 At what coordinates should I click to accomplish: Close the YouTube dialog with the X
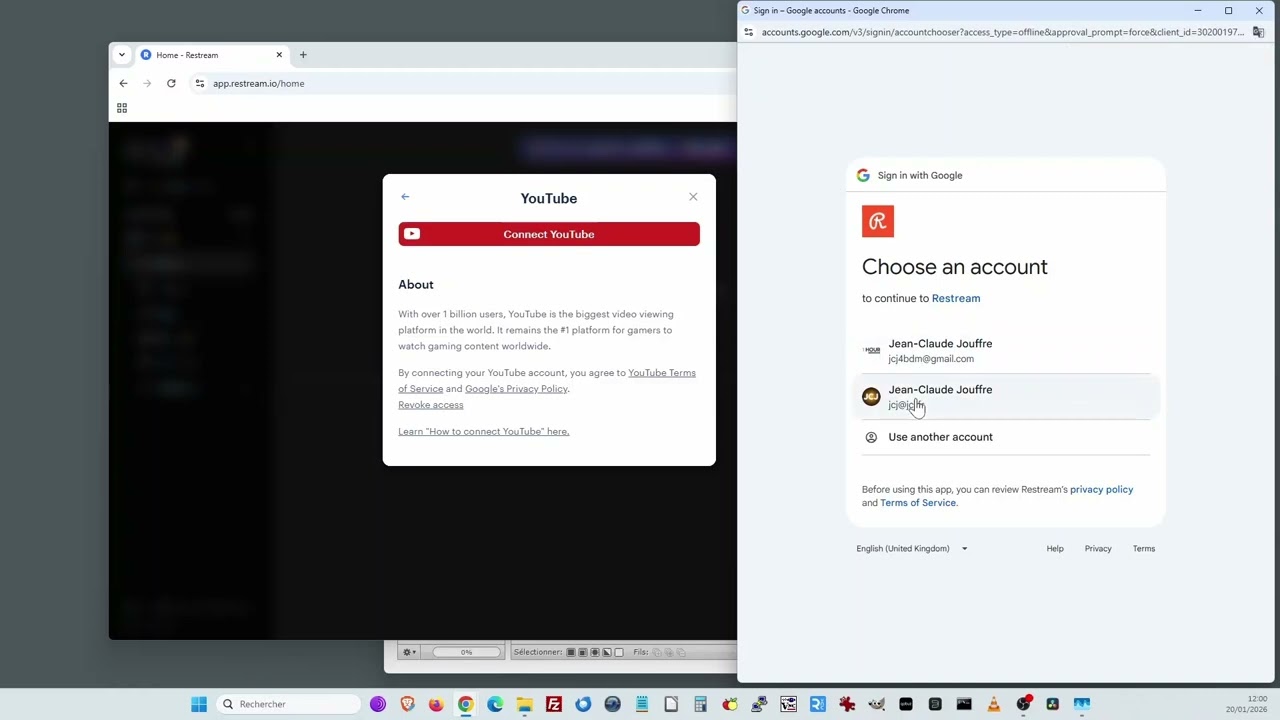click(693, 197)
